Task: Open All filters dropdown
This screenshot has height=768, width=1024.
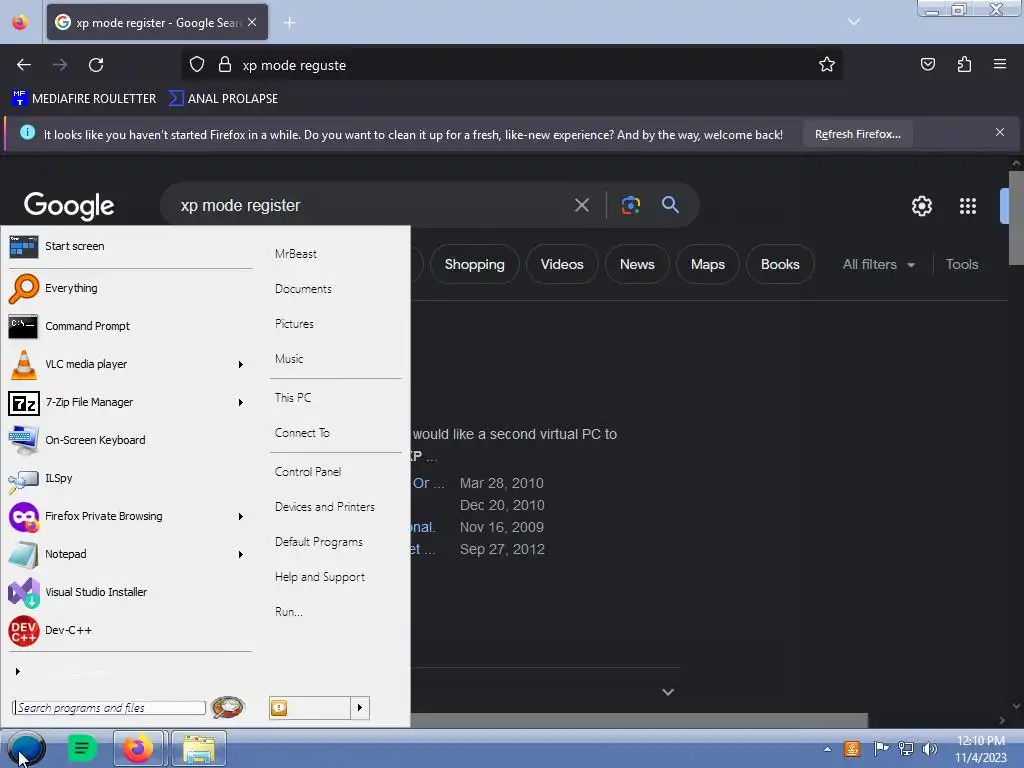Action: [878, 264]
